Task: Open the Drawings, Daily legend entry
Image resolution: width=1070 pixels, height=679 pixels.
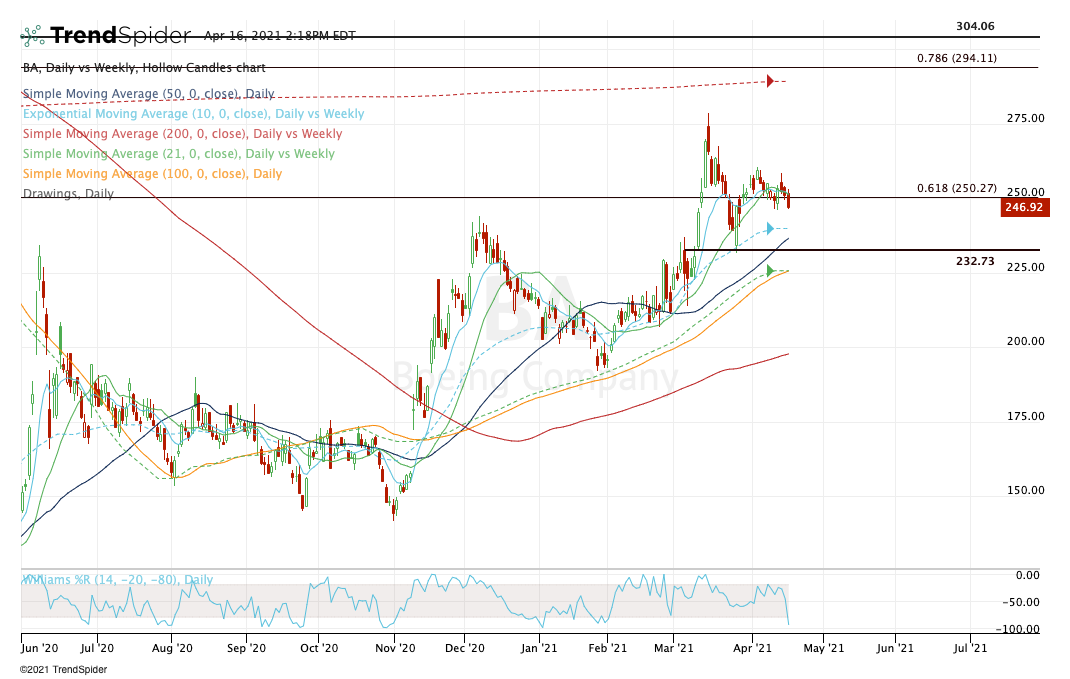Action: pyautogui.click(x=68, y=194)
